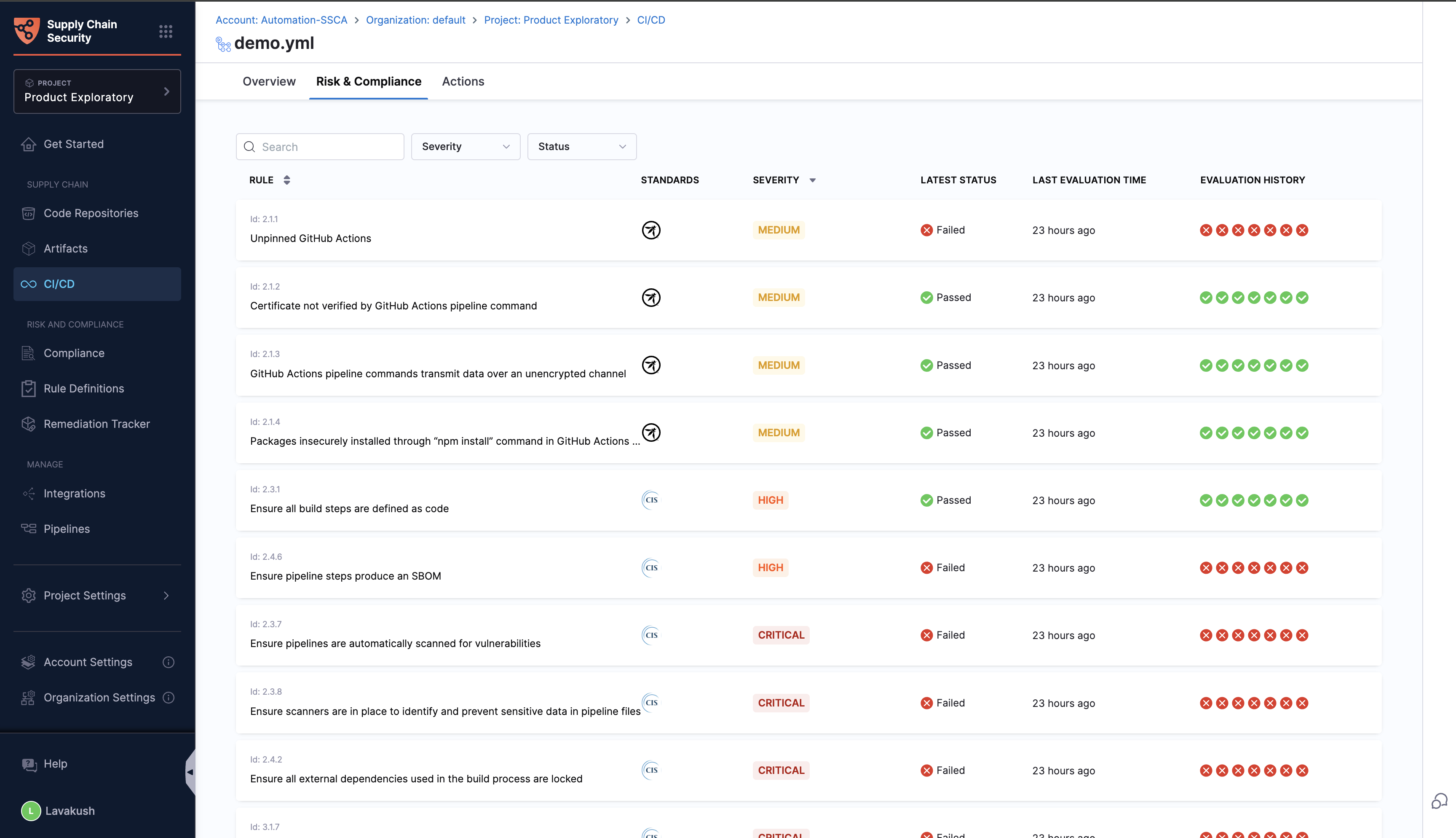Open the Status filter dropdown
Screen dimensions: 1456x838
581,147
